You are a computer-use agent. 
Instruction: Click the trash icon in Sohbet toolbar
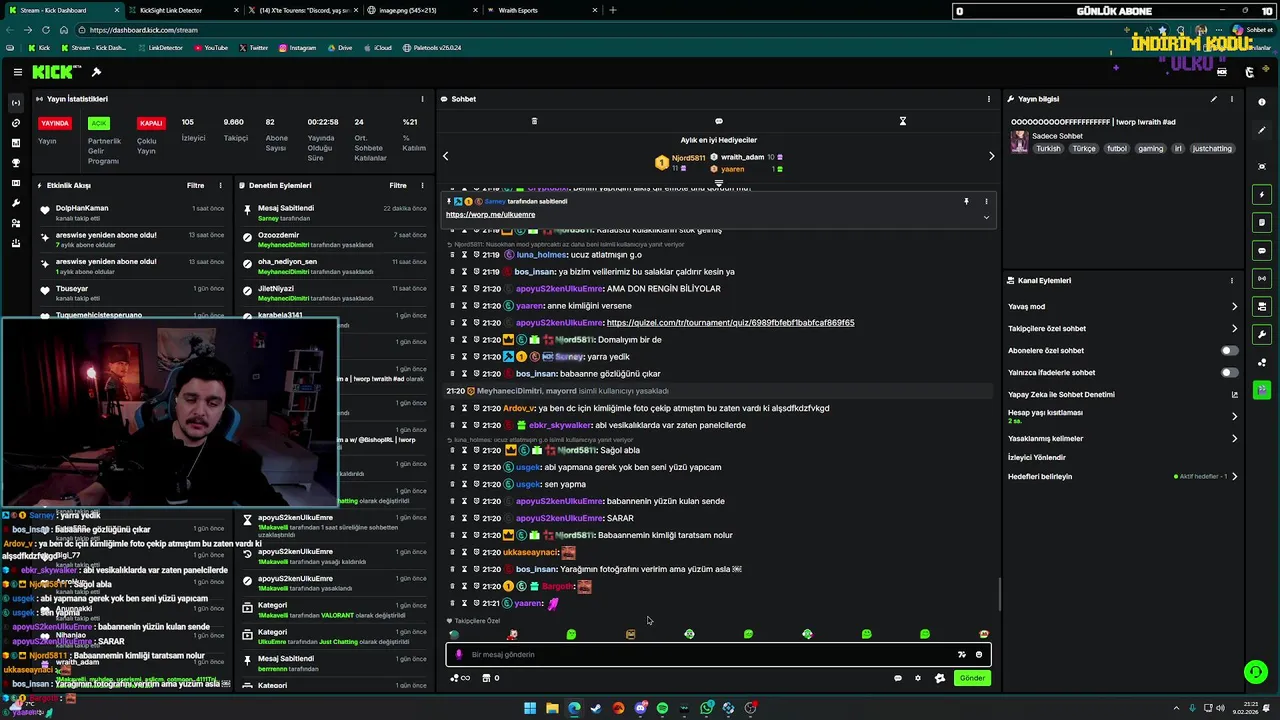534,121
